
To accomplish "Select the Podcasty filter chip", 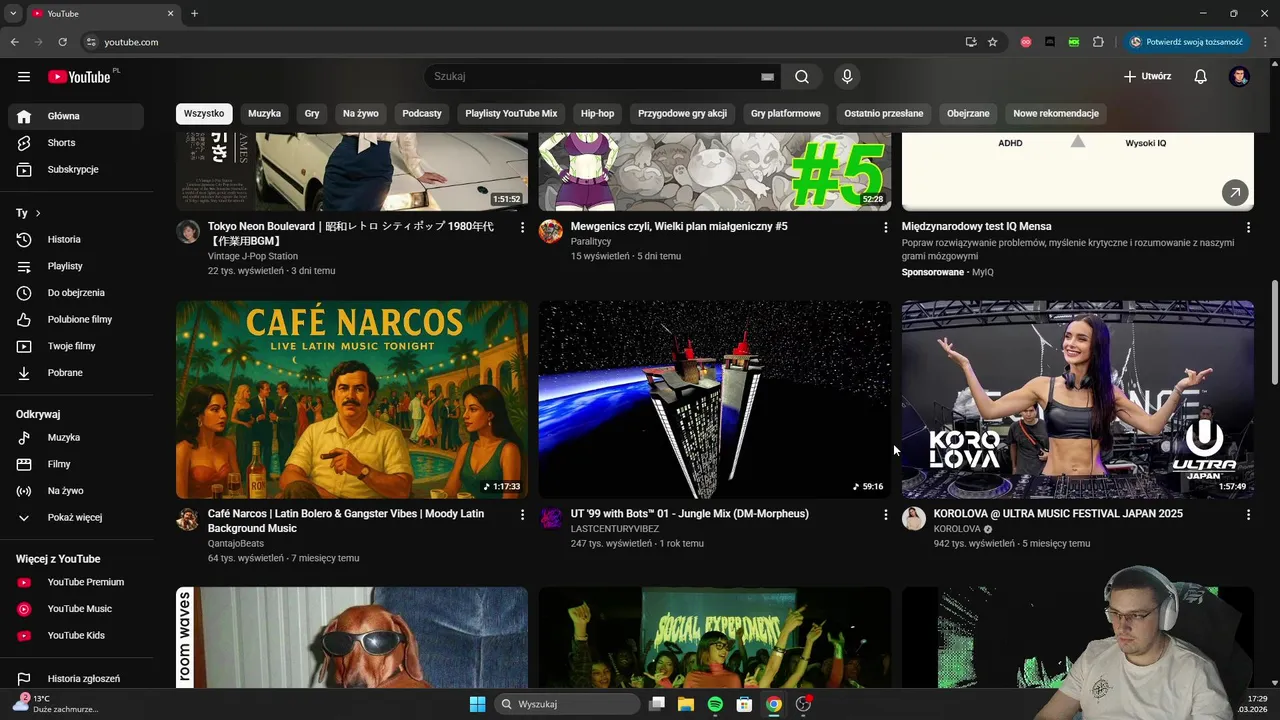I will point(422,114).
